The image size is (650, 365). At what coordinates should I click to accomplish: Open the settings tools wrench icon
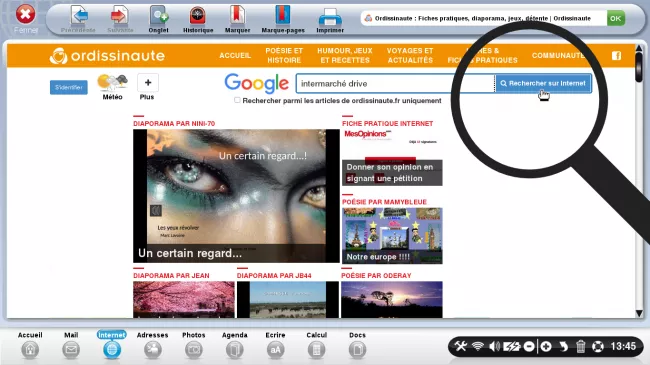[x=461, y=346]
